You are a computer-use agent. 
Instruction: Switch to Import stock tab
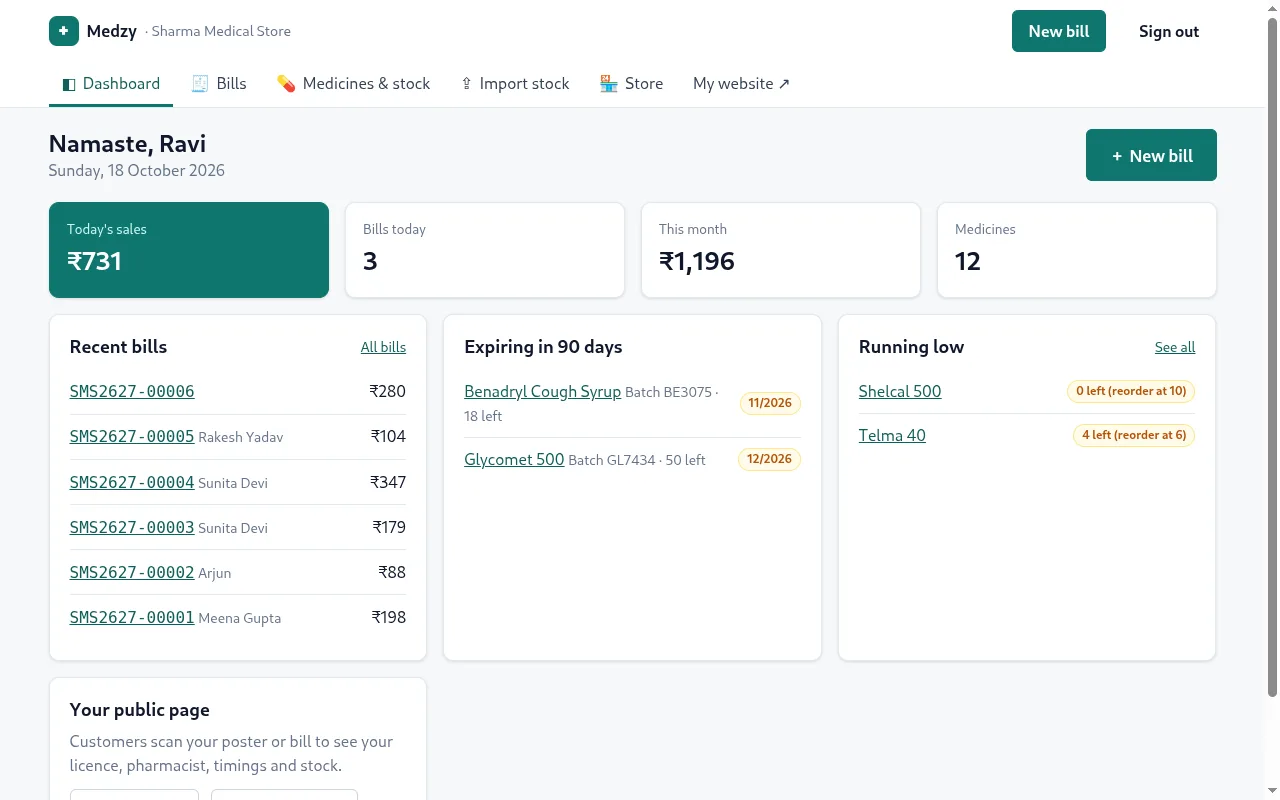pos(515,84)
